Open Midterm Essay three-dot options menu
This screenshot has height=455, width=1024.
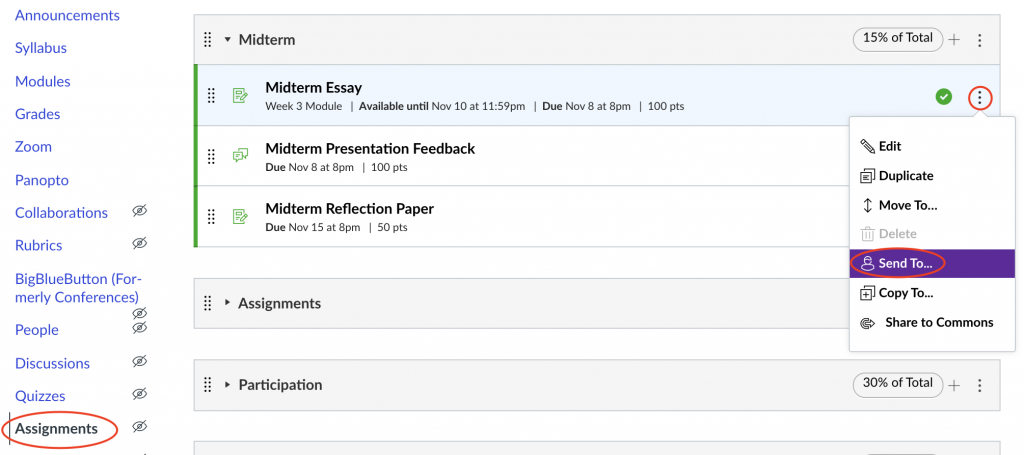click(x=980, y=98)
